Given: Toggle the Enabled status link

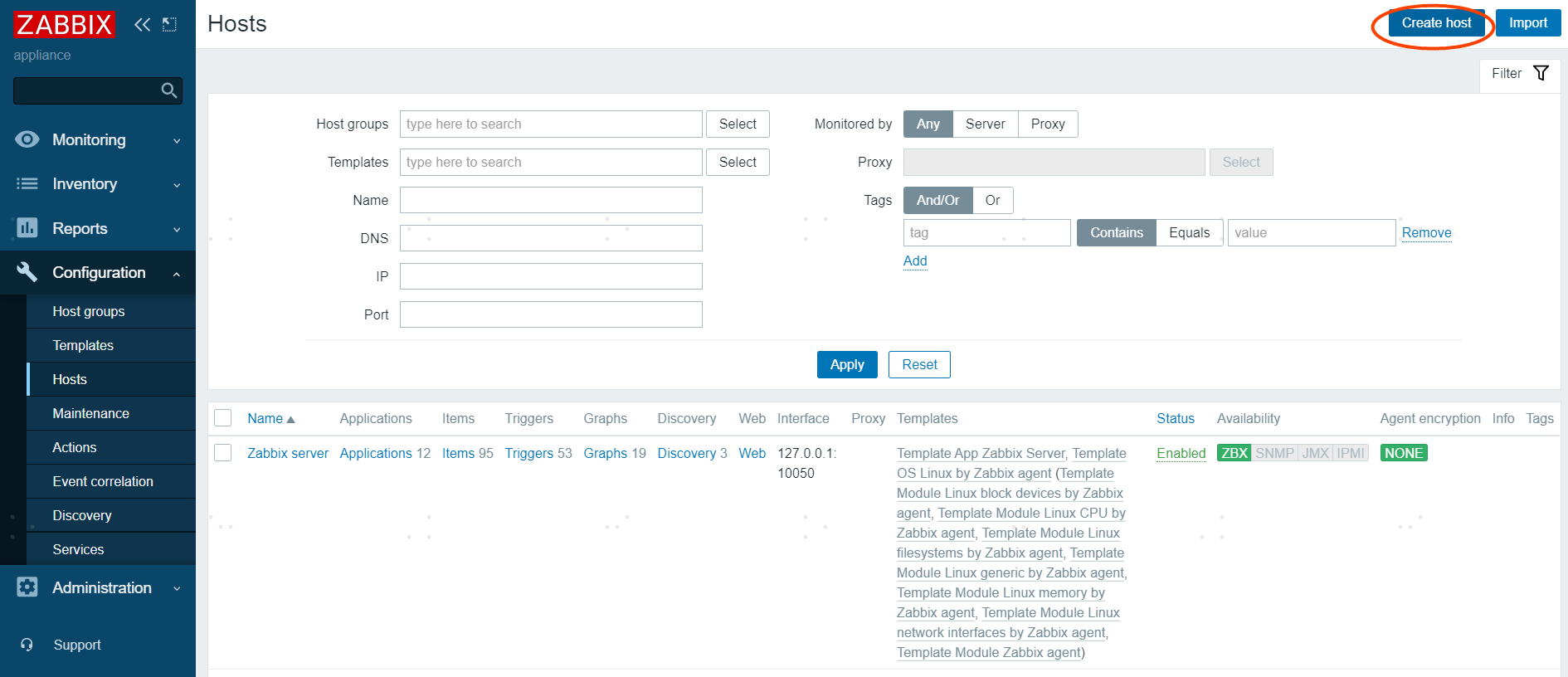Looking at the screenshot, I should [1181, 453].
